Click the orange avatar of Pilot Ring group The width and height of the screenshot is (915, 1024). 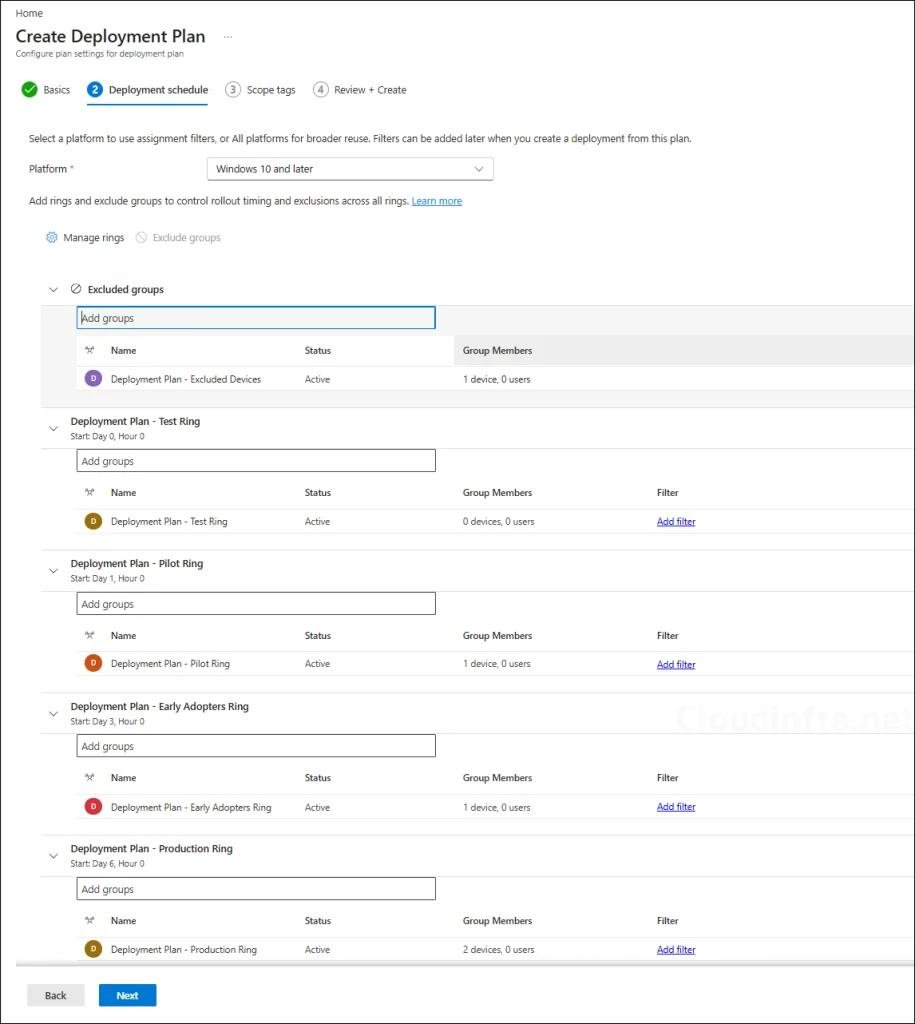[93, 664]
